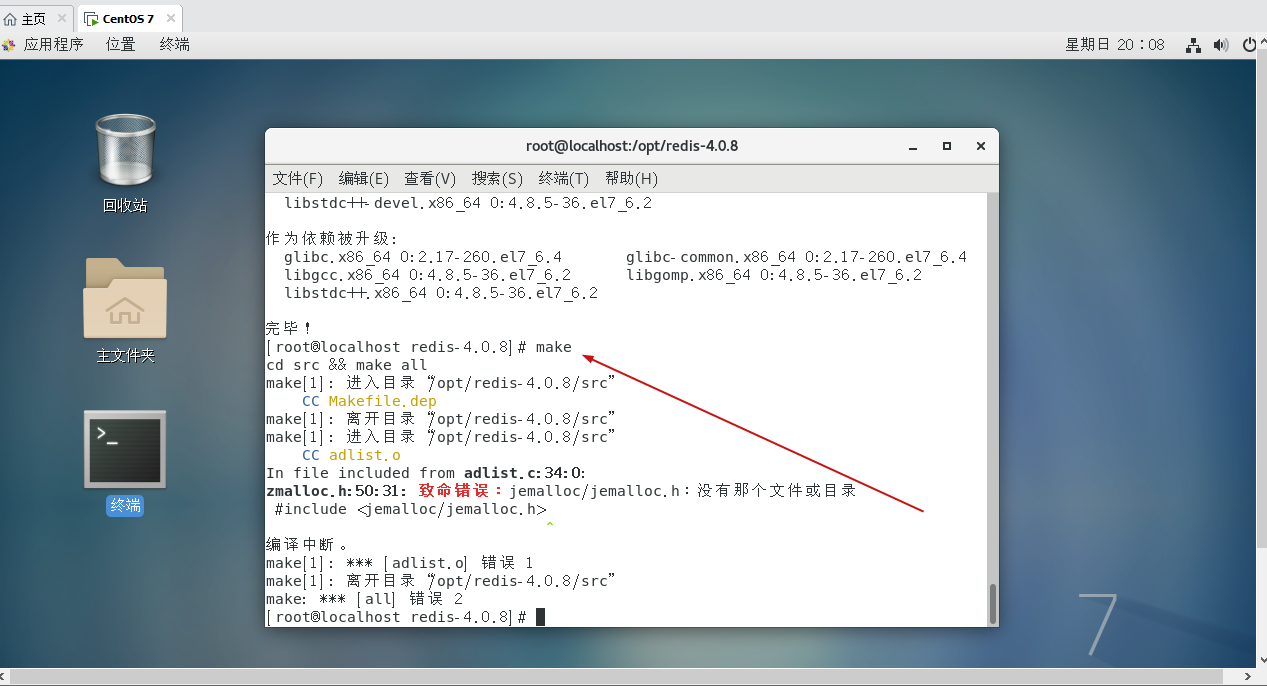Open the 搜索(S) menu in terminal
The width and height of the screenshot is (1267, 686).
coord(498,178)
